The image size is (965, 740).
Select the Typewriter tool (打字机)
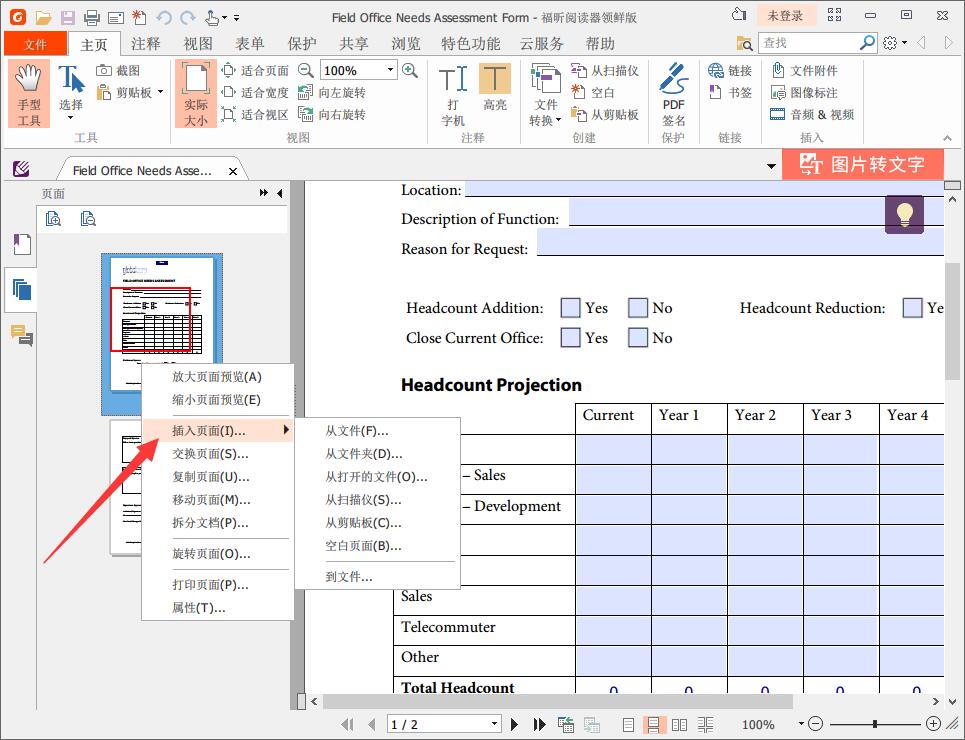[x=453, y=95]
